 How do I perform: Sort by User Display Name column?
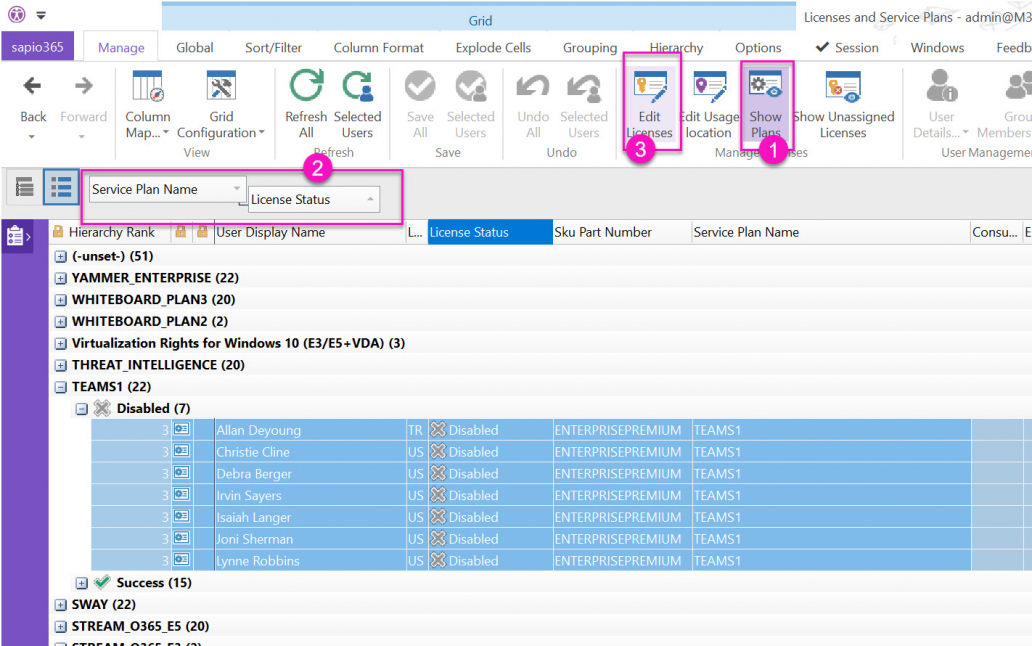310,232
